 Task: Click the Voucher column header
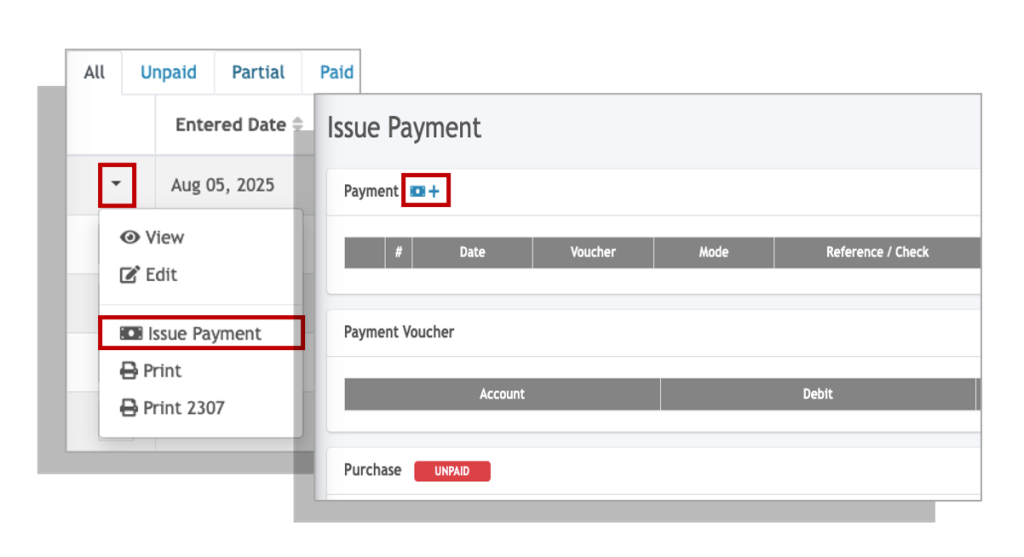pos(593,252)
